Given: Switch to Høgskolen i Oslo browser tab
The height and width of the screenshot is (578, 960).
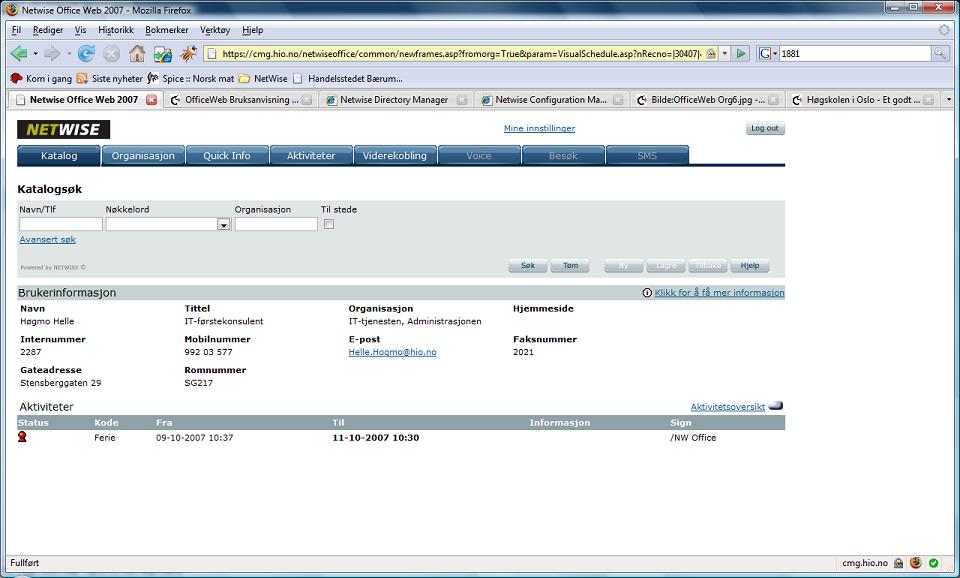Looking at the screenshot, I should (x=862, y=100).
